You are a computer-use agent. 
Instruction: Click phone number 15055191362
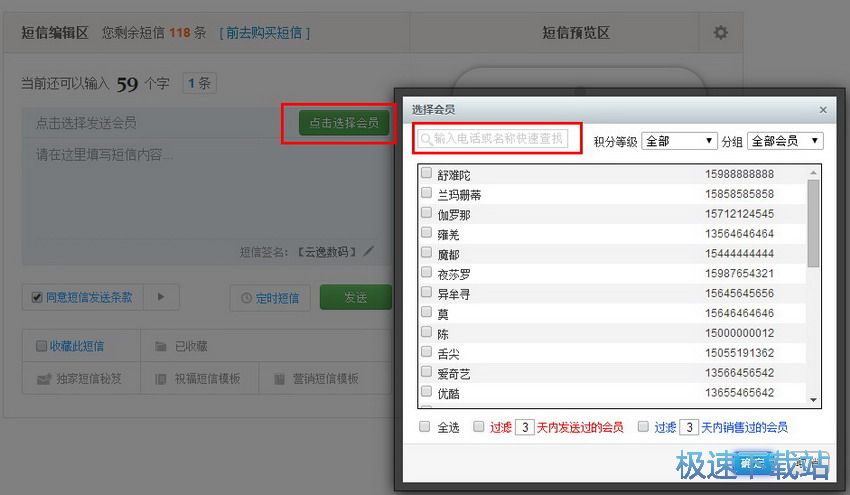pyautogui.click(x=739, y=353)
